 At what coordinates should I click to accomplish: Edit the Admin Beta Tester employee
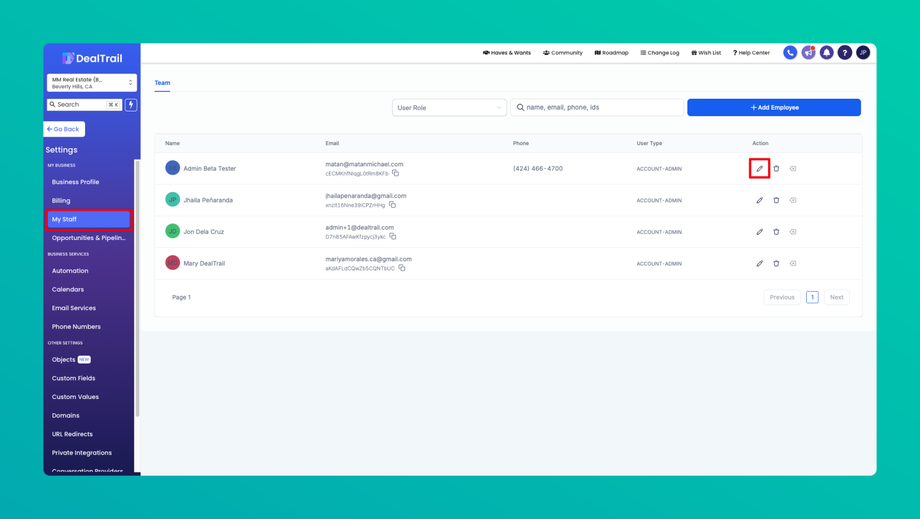(x=759, y=169)
